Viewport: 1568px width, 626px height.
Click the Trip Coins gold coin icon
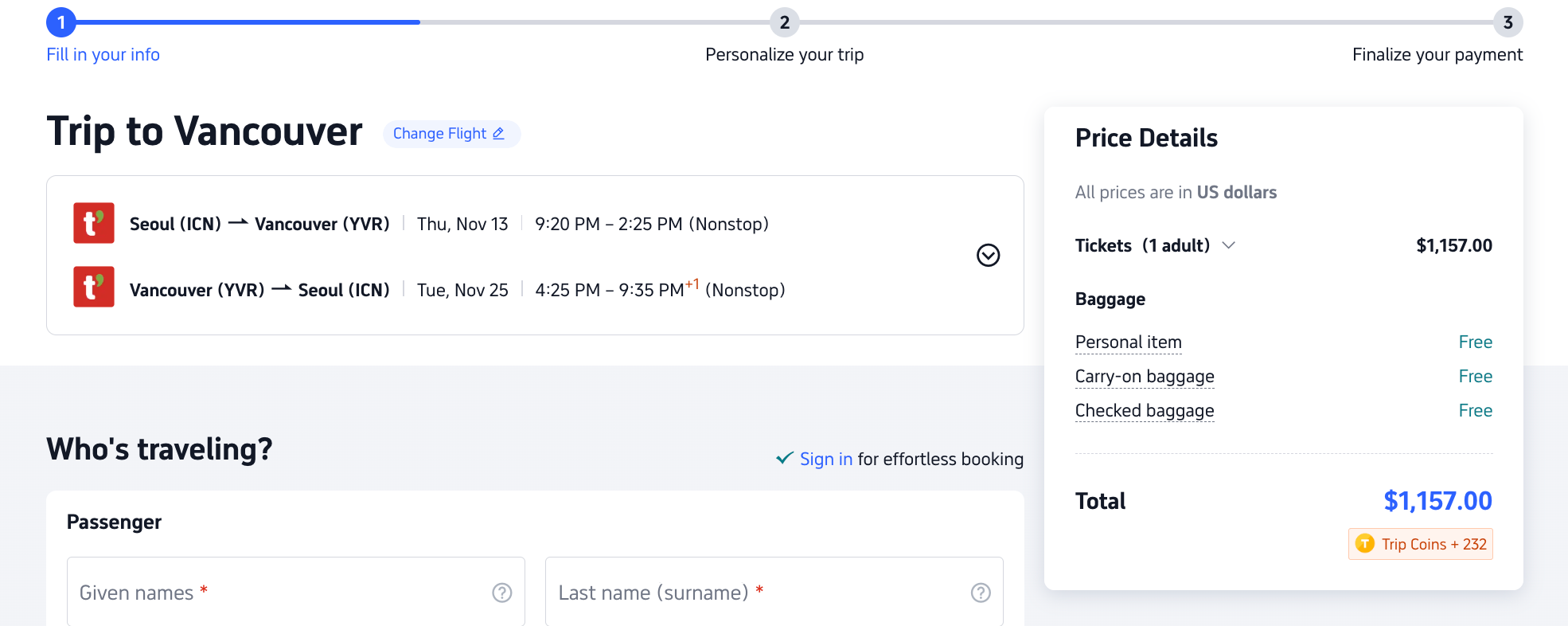click(1365, 544)
